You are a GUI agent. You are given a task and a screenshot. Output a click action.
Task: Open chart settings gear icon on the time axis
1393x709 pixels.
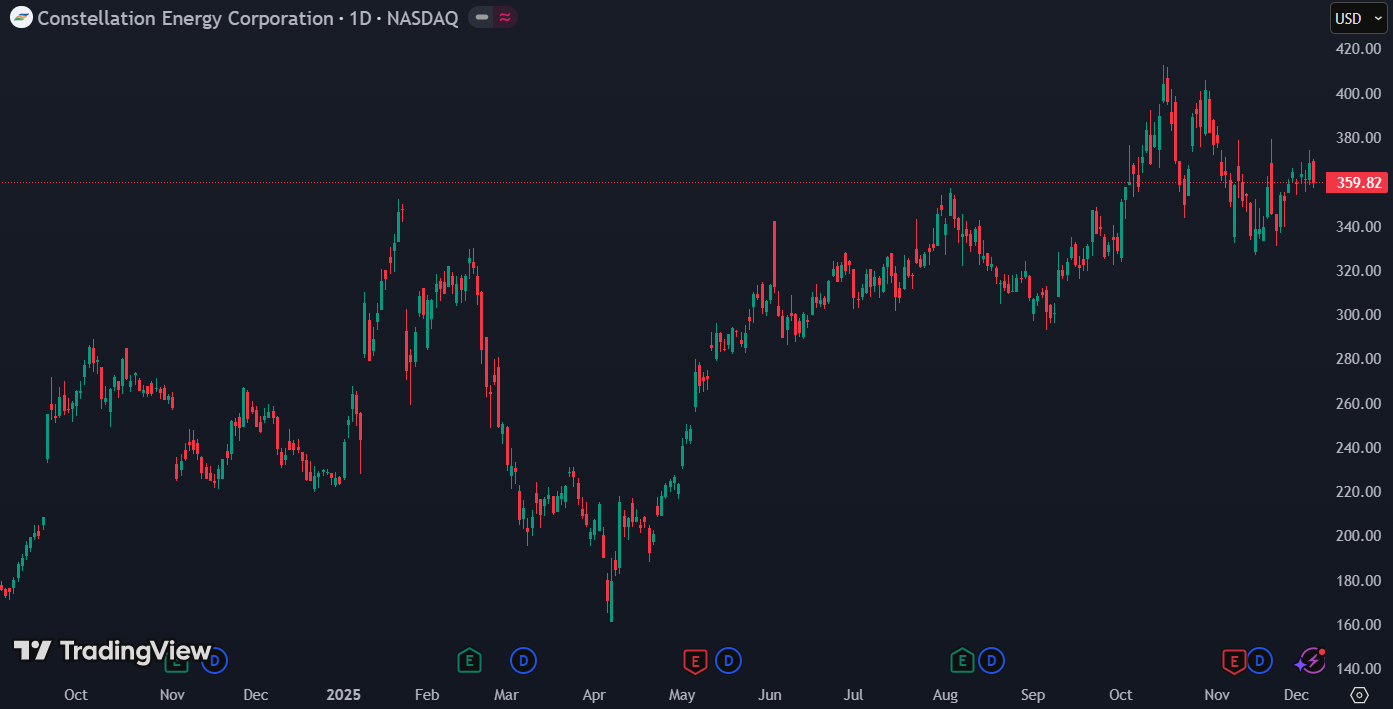point(1359,694)
